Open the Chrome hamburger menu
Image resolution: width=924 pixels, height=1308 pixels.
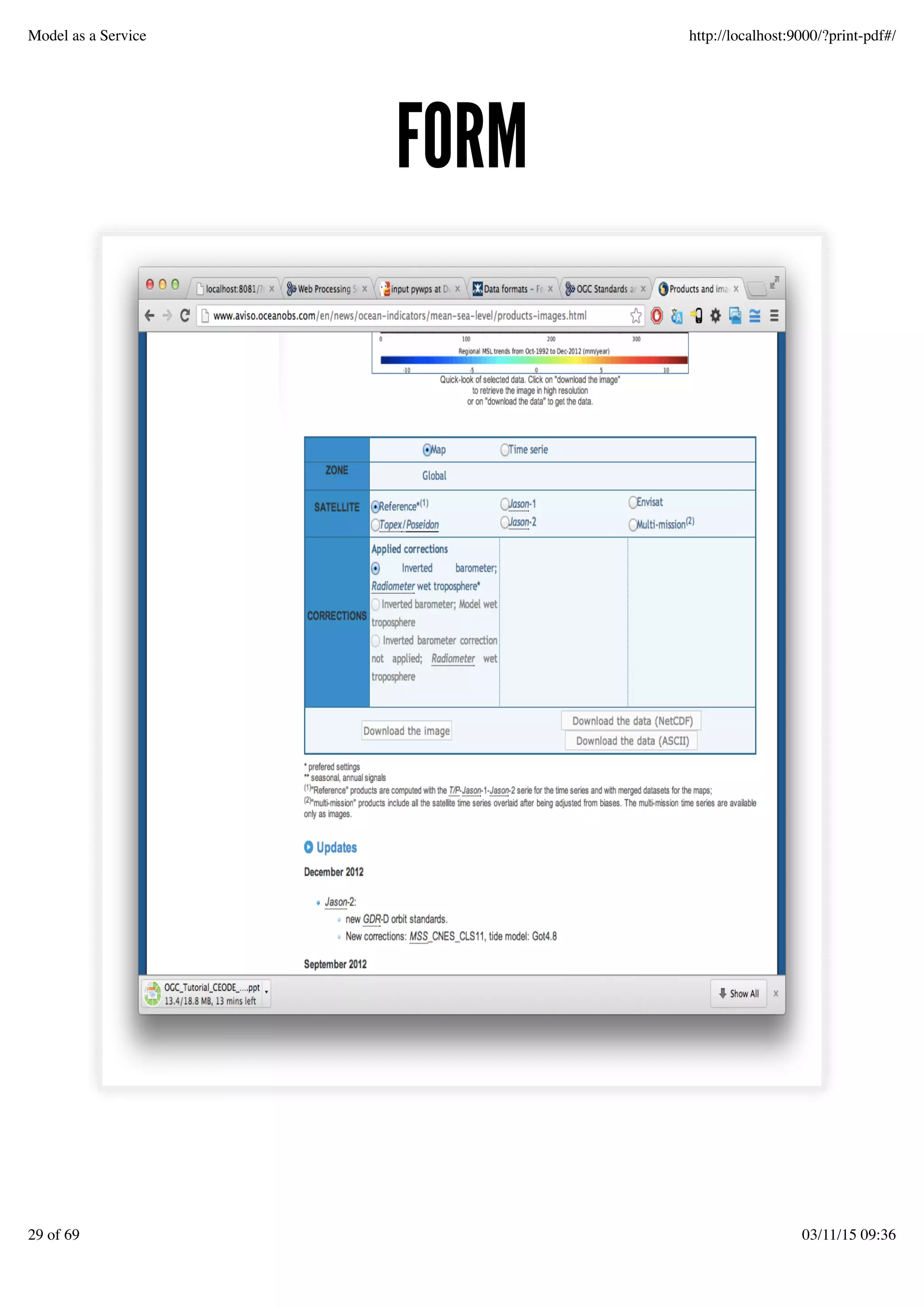click(x=774, y=315)
